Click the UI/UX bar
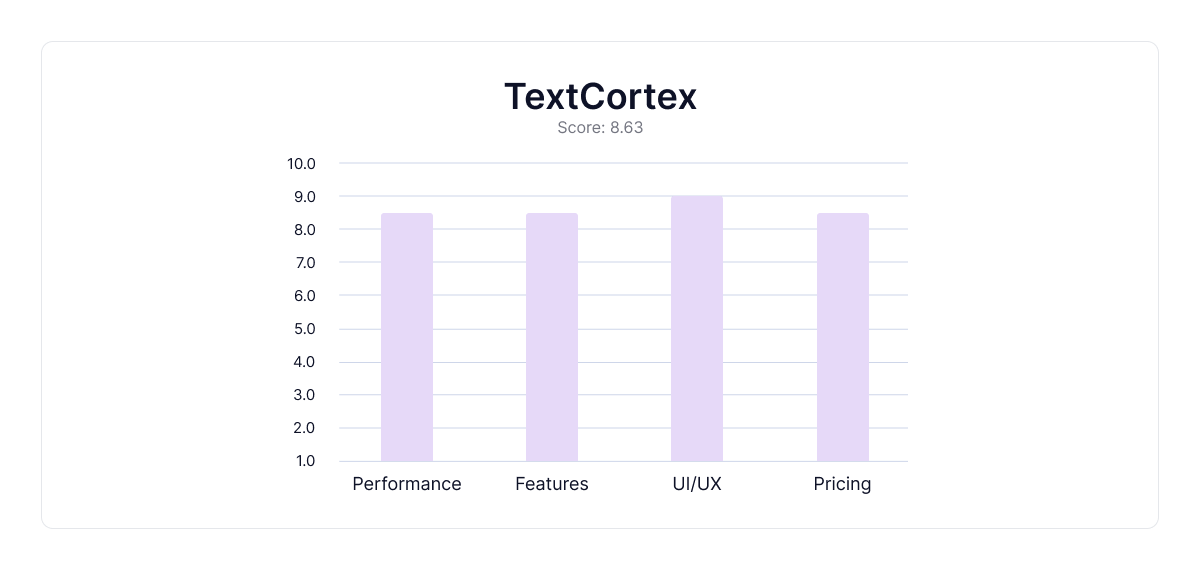Screen dimensions: 1200x570 [697, 329]
